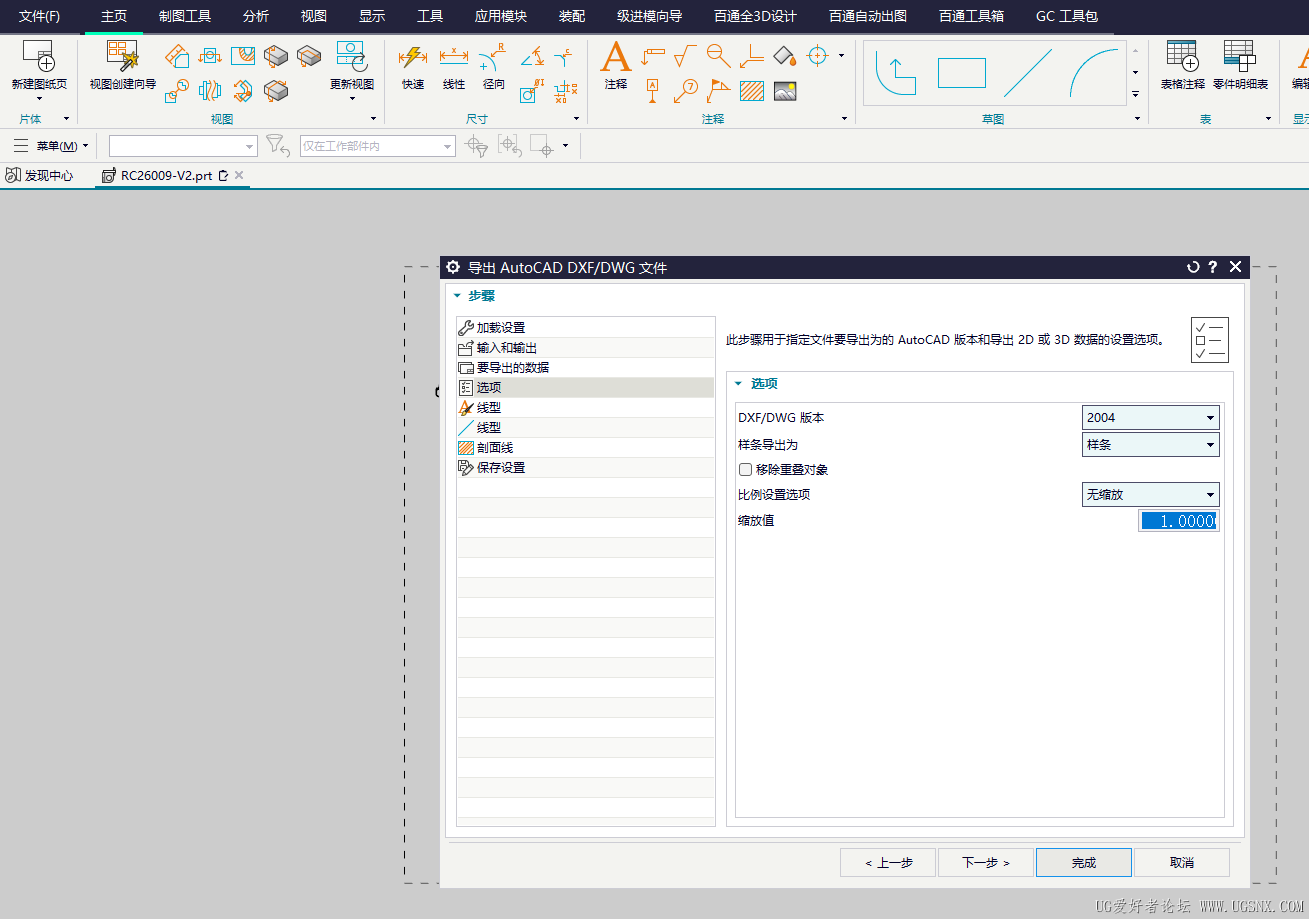
Task: Select the 输入和输出 step
Action: pyautogui.click(x=586, y=348)
